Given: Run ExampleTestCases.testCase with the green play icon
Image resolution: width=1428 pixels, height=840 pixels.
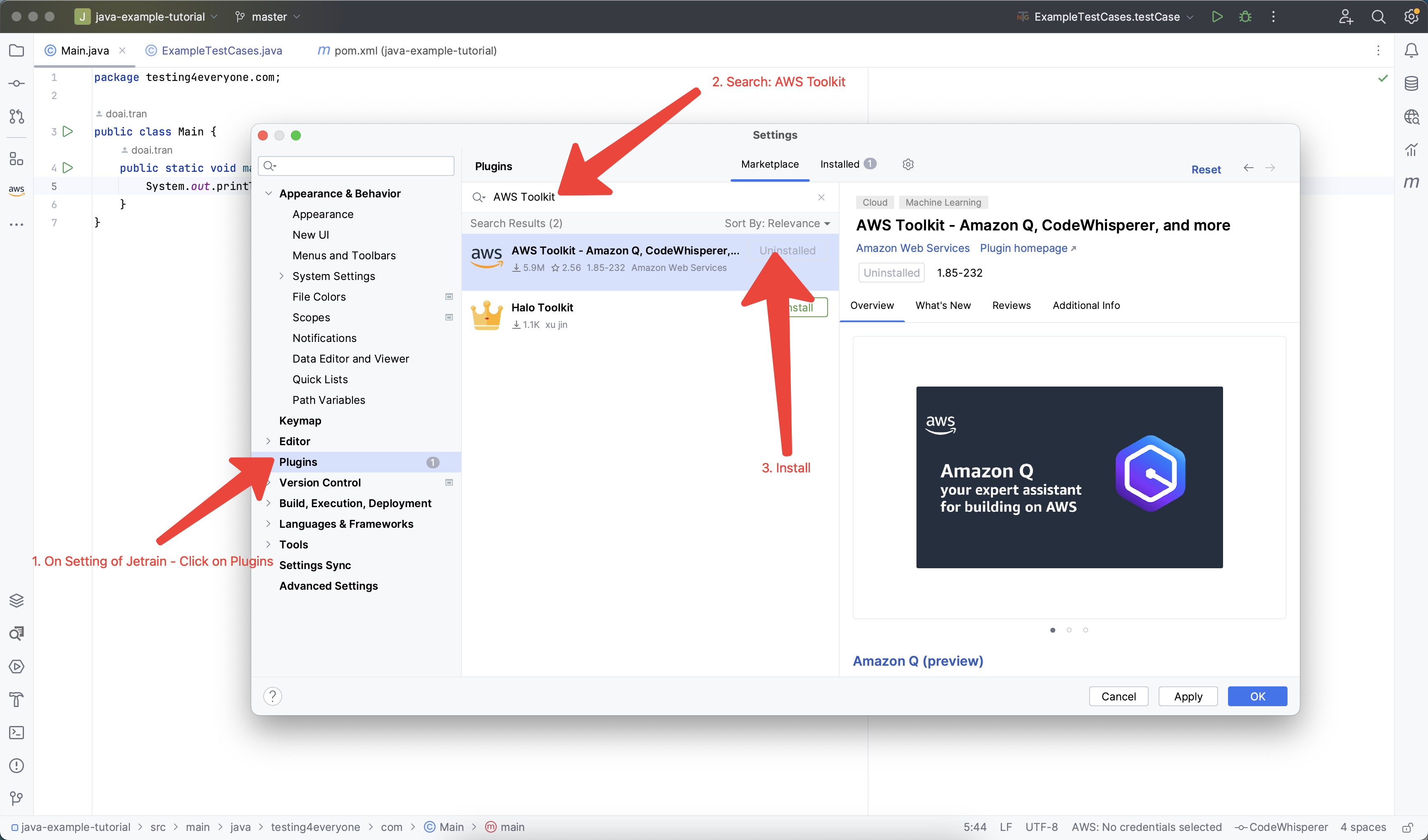Looking at the screenshot, I should [1216, 17].
